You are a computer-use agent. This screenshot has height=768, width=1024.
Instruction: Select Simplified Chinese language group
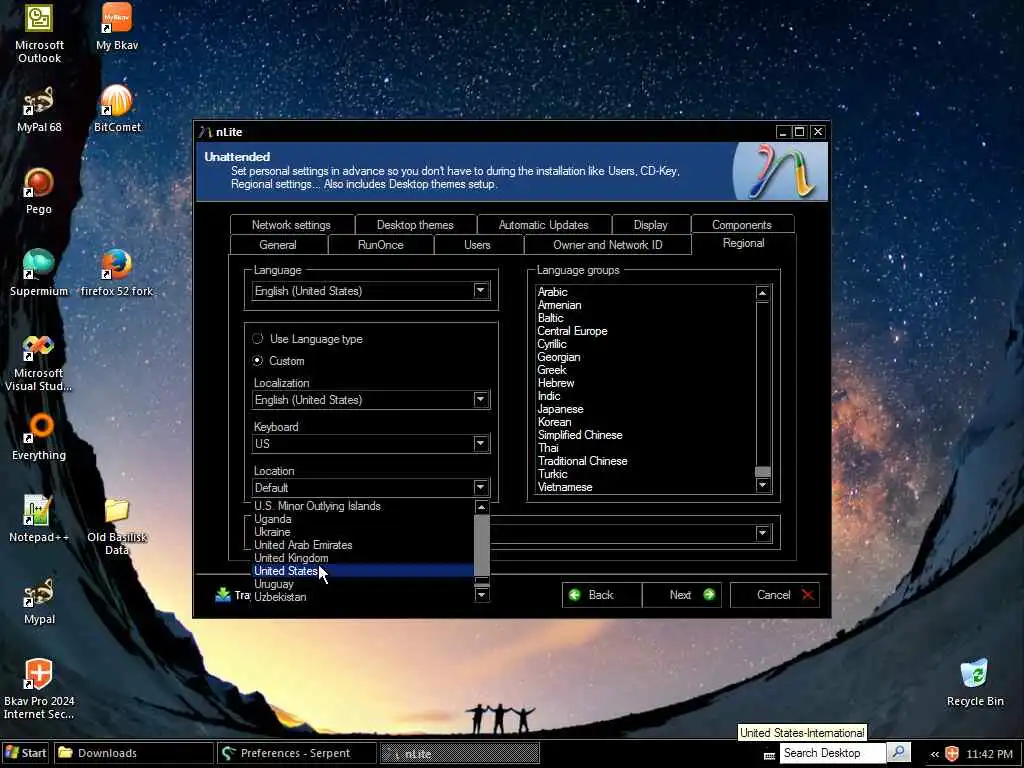(580, 435)
